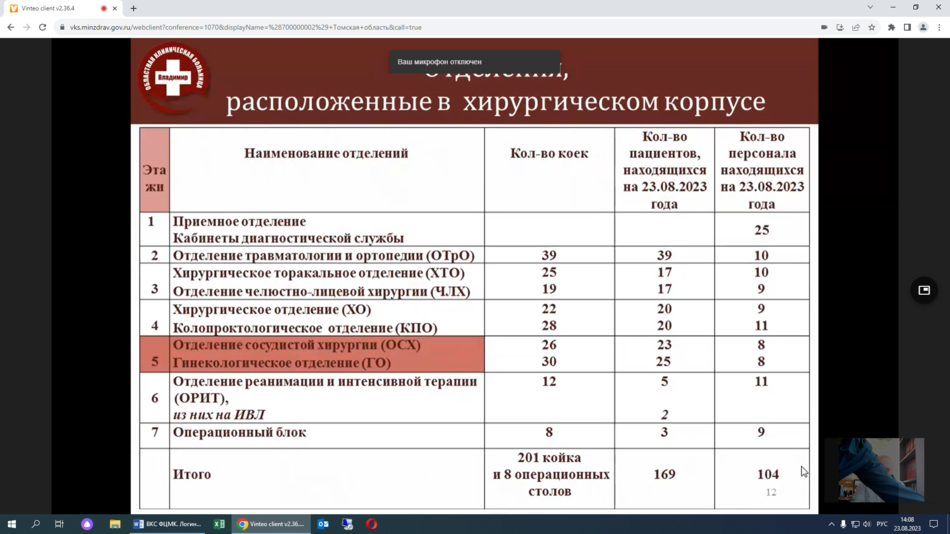Click the '169' total patients cell

coord(665,475)
